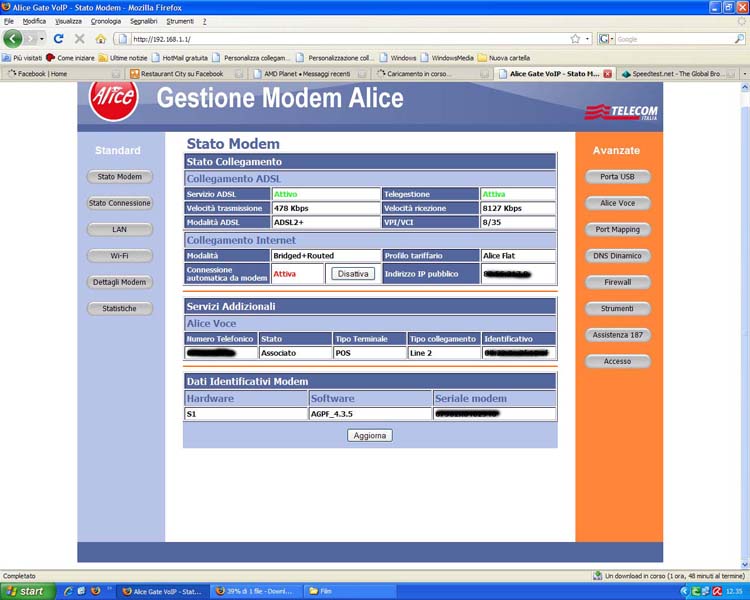Click the Windows start button
The width and height of the screenshot is (750, 600).
pos(27,591)
